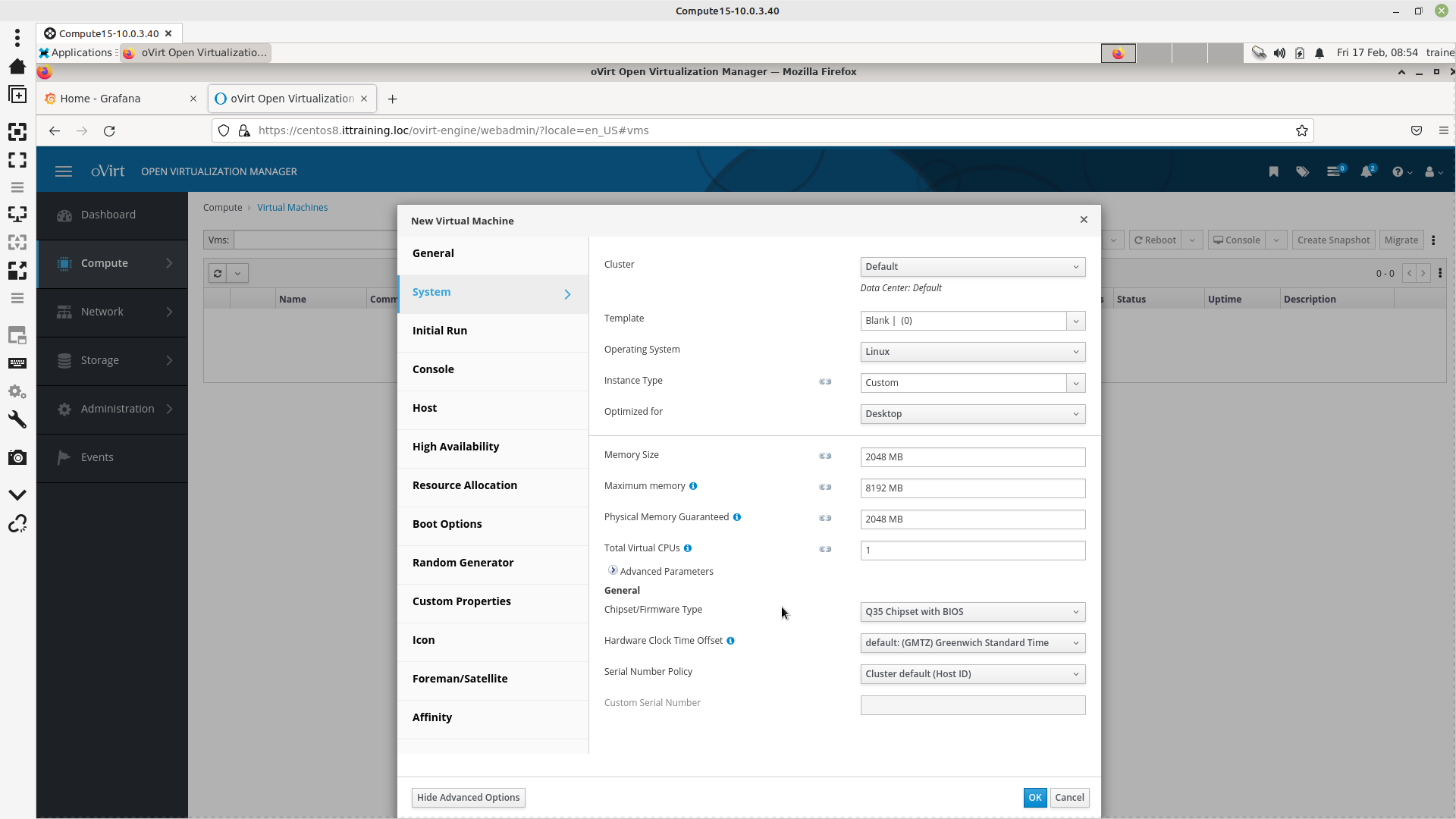Click the OK button
Screen dimensions: 1456x819
(1034, 797)
